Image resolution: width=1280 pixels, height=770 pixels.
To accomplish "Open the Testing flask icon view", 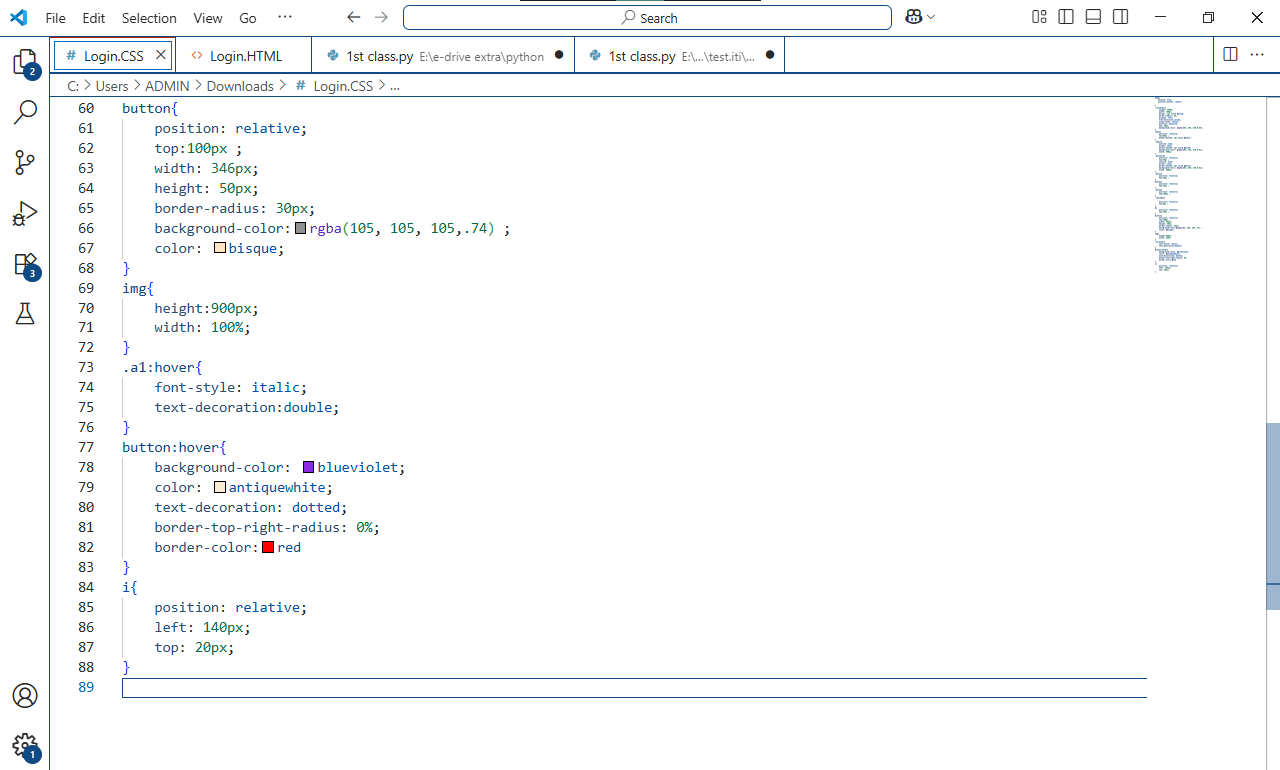I will click(x=25, y=314).
